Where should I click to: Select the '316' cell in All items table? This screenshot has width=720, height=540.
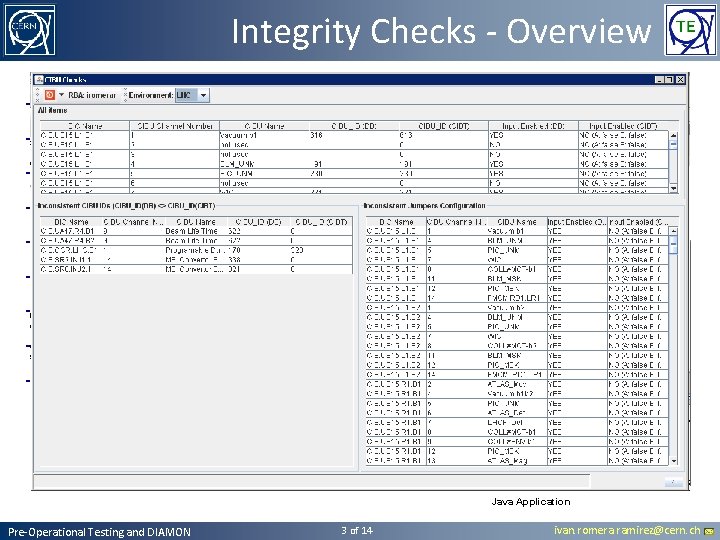point(354,135)
